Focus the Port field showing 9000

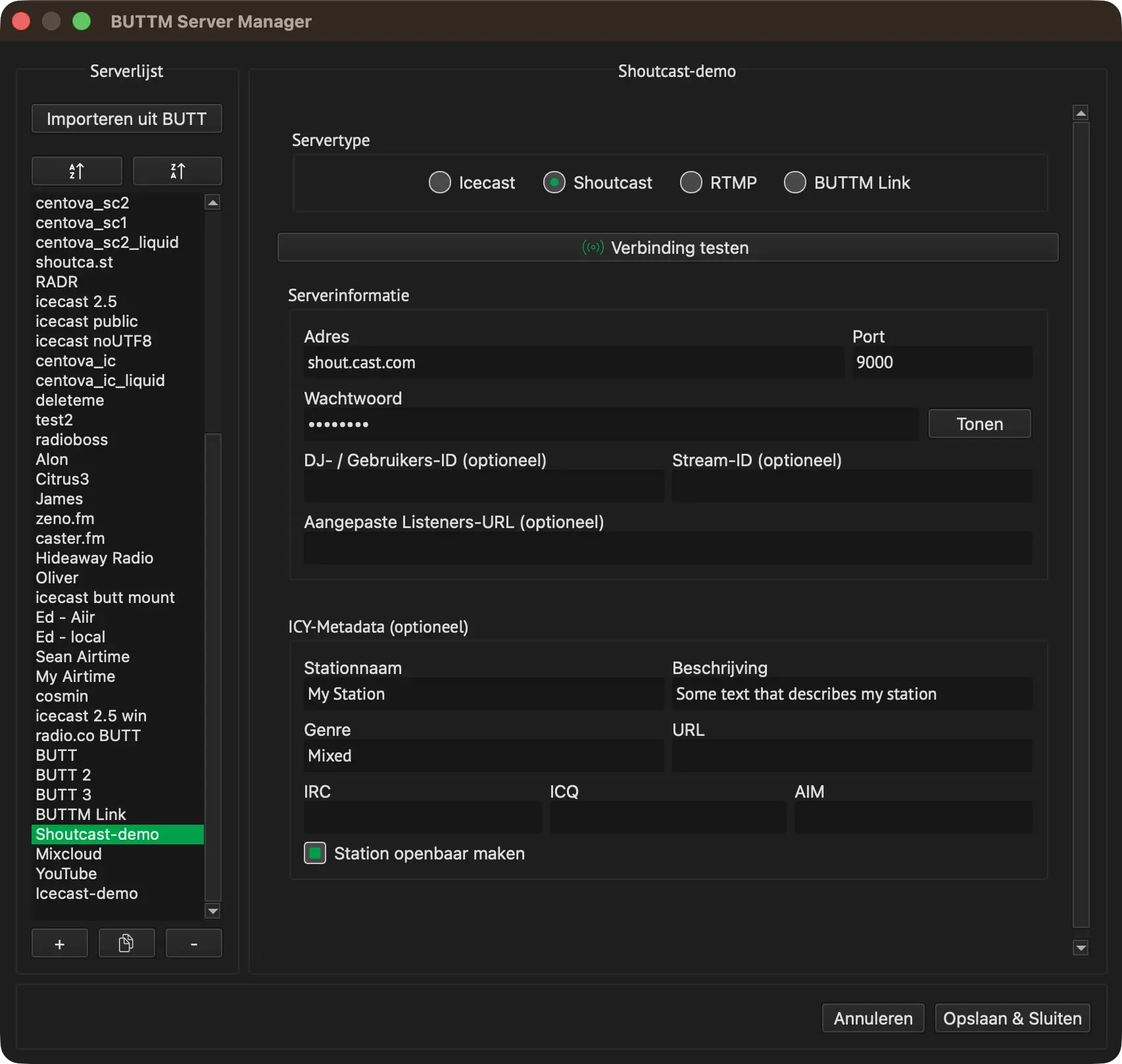pyautogui.click(x=942, y=362)
